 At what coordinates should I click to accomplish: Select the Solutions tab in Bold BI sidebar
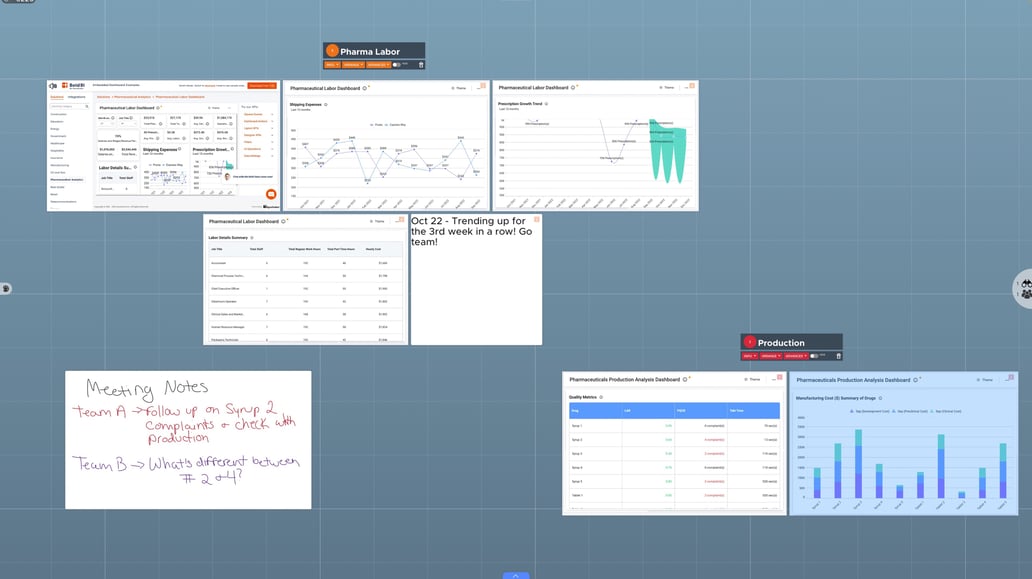click(57, 97)
